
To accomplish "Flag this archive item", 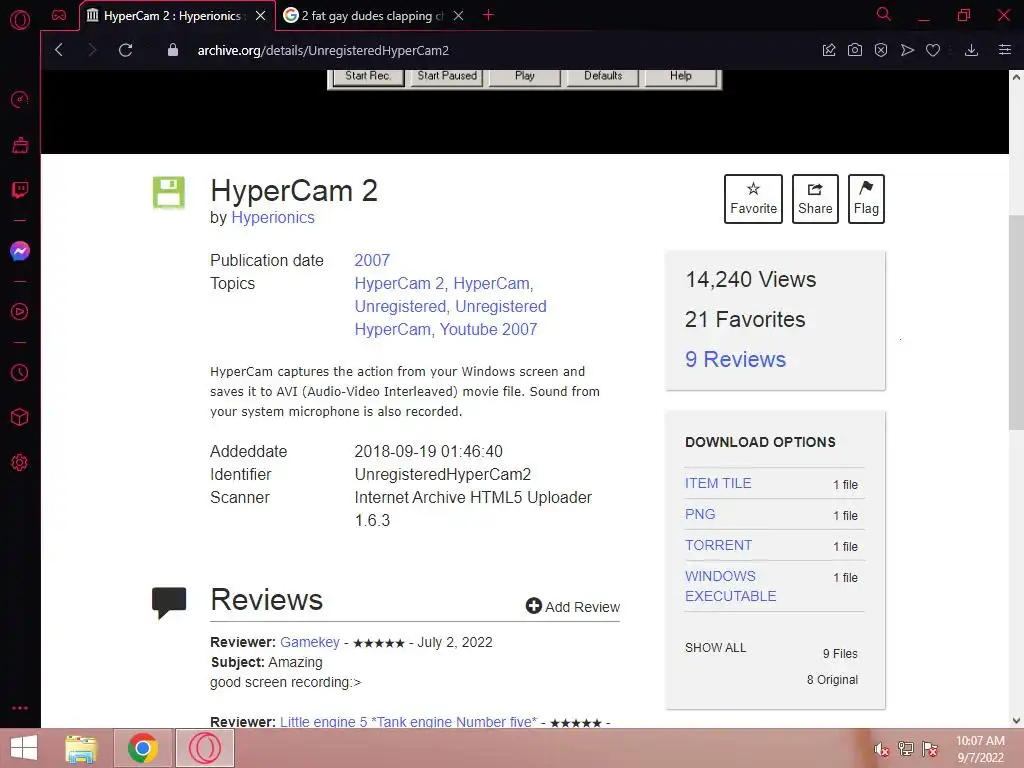I will click(x=866, y=199).
